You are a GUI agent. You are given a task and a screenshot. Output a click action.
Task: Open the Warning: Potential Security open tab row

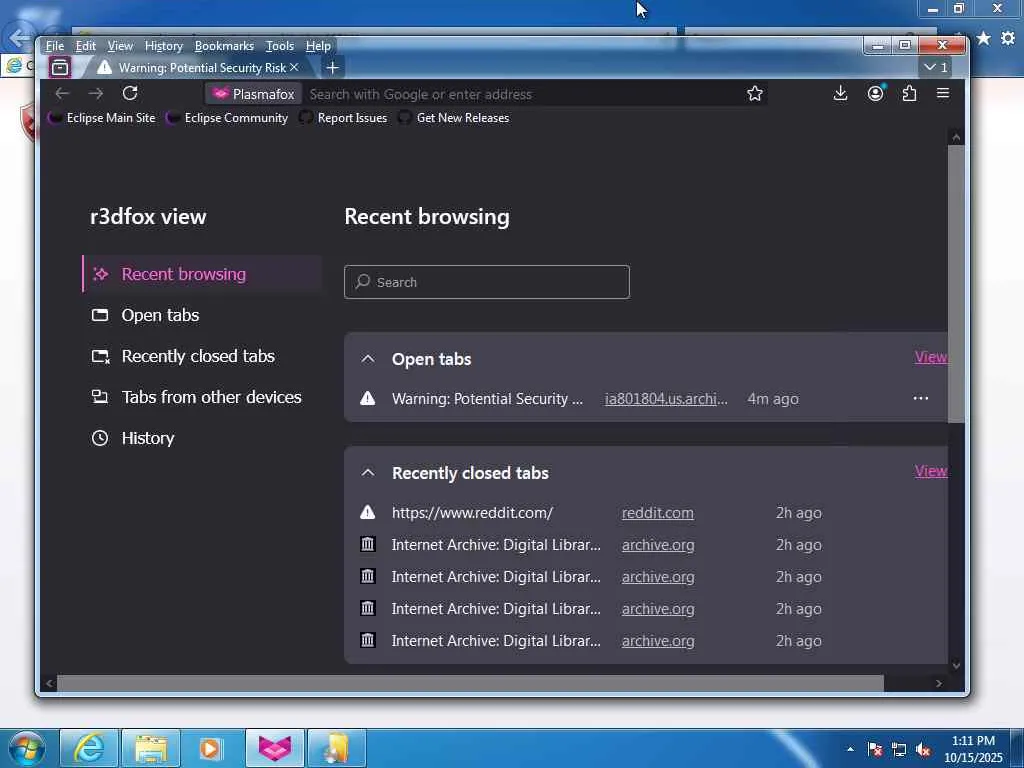click(x=487, y=398)
